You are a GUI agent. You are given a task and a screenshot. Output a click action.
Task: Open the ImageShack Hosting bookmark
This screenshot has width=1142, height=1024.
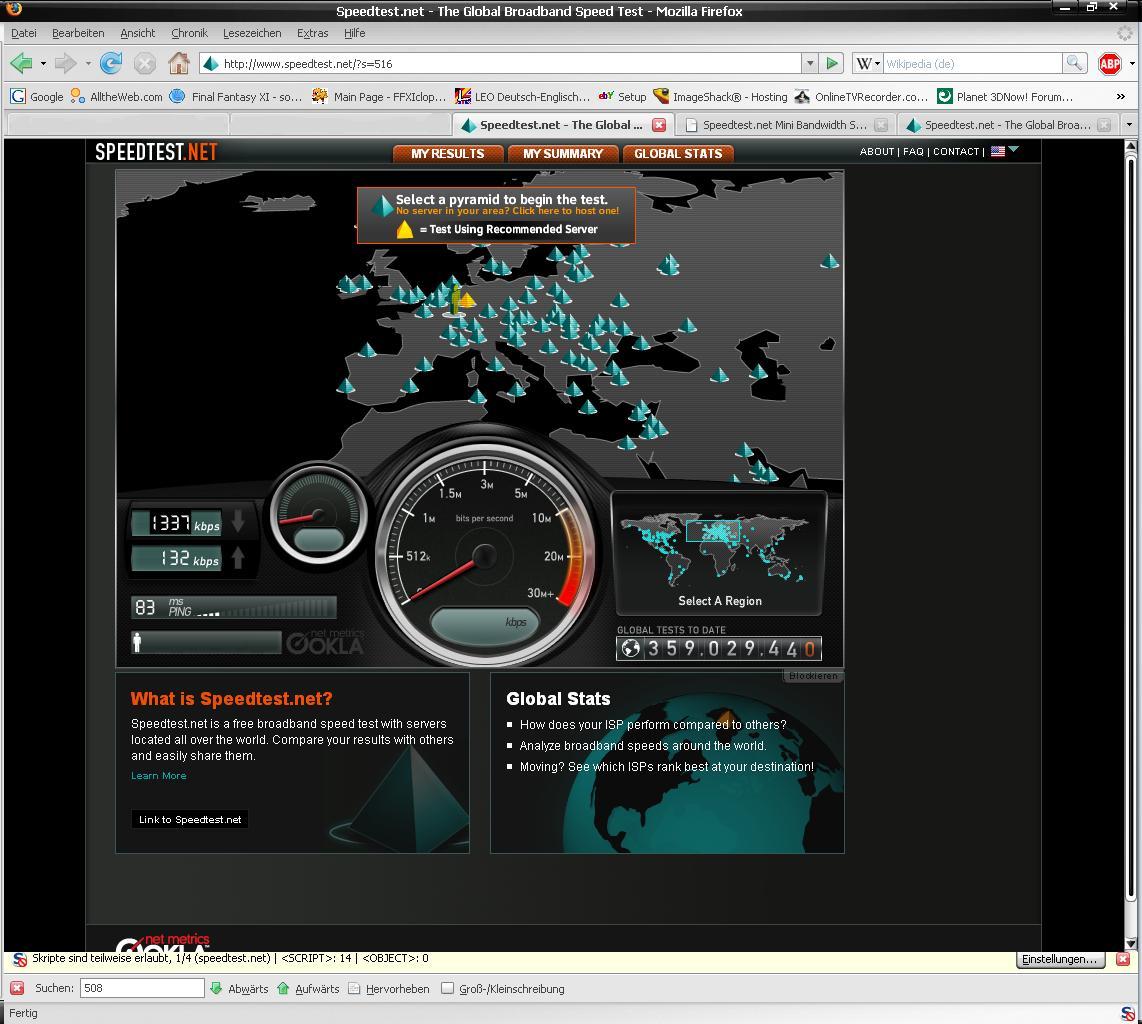(720, 96)
